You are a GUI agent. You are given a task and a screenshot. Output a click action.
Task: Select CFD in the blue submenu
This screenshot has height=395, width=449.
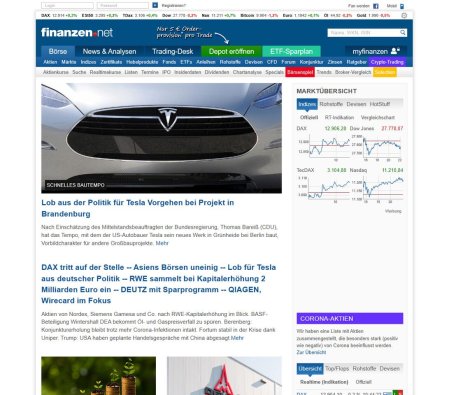tap(272, 62)
